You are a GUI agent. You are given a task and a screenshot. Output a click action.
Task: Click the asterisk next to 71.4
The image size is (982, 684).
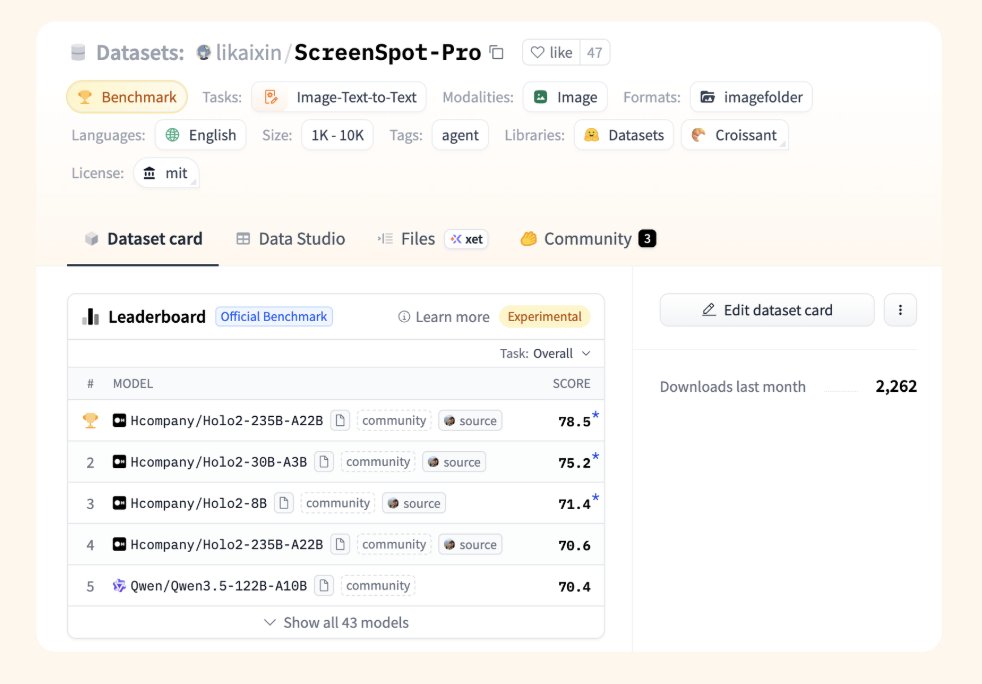coord(596,498)
